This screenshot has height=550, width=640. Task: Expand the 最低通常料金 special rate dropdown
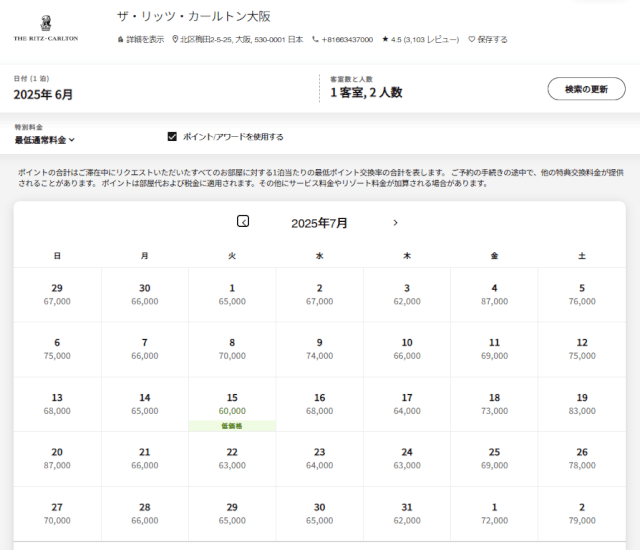coord(44,140)
